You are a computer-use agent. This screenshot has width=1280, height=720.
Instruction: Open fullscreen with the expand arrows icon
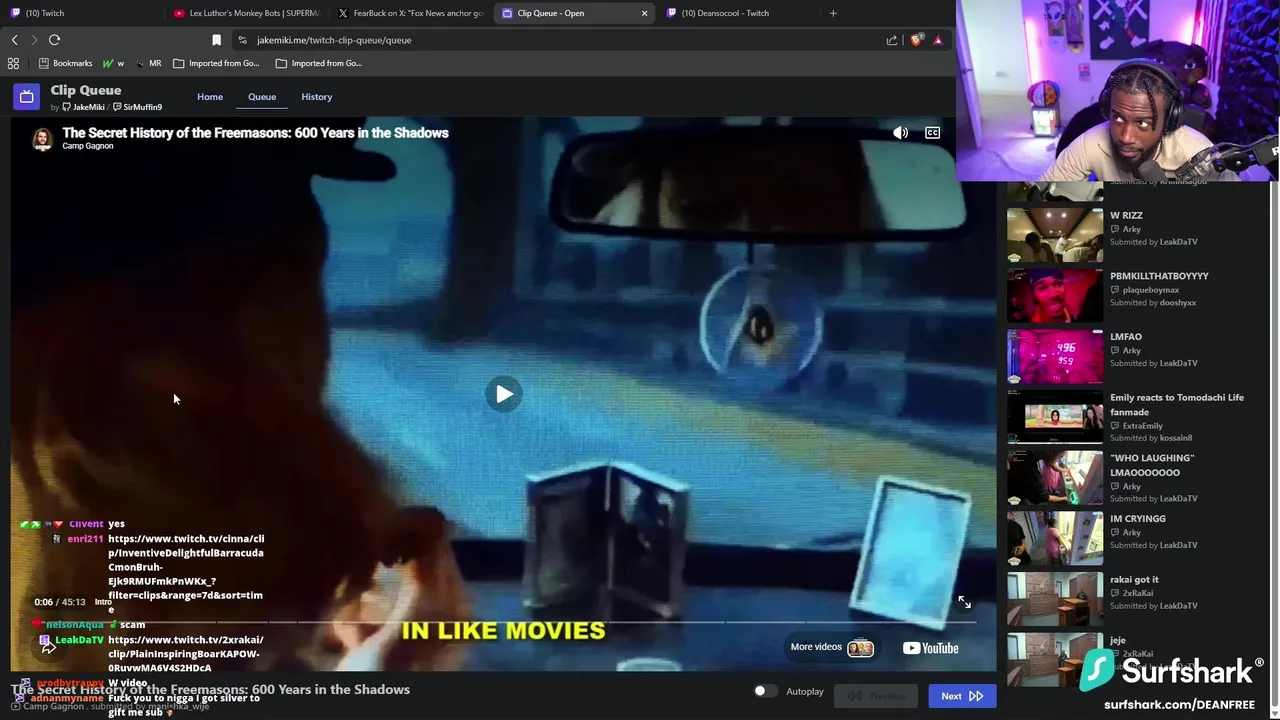coord(964,602)
